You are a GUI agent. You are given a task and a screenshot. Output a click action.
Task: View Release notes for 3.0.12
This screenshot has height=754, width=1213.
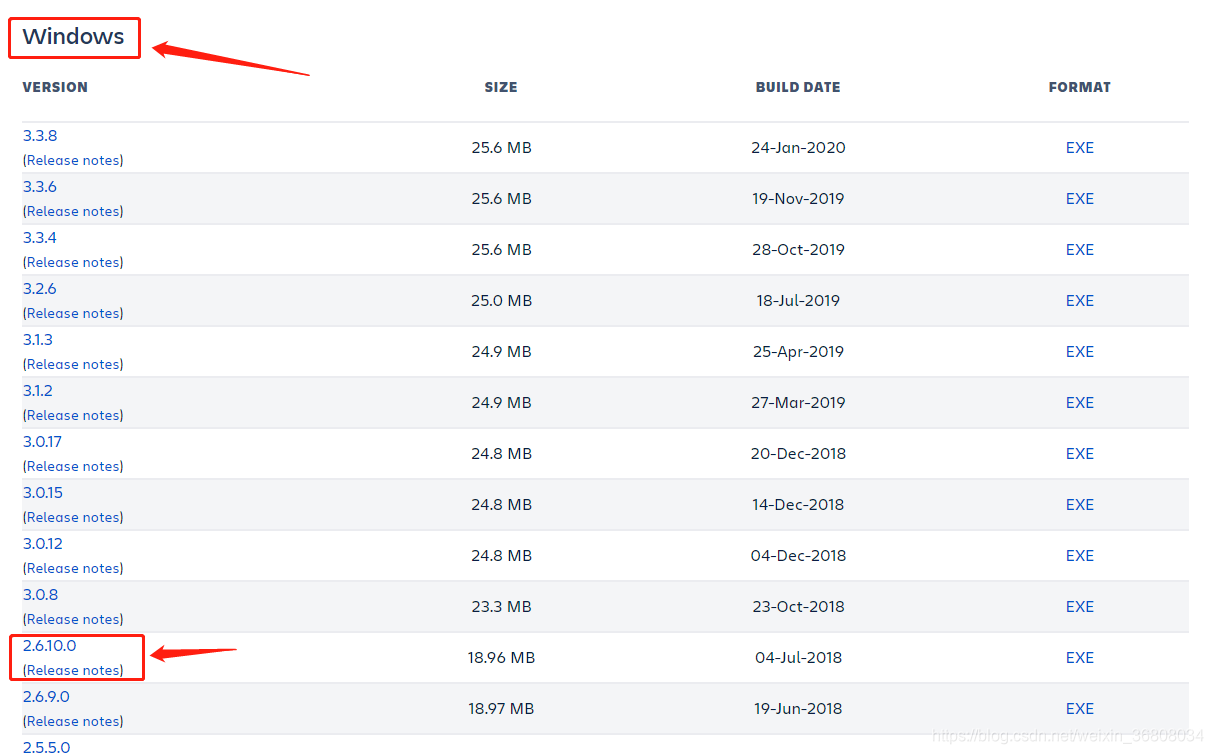pyautogui.click(x=73, y=568)
